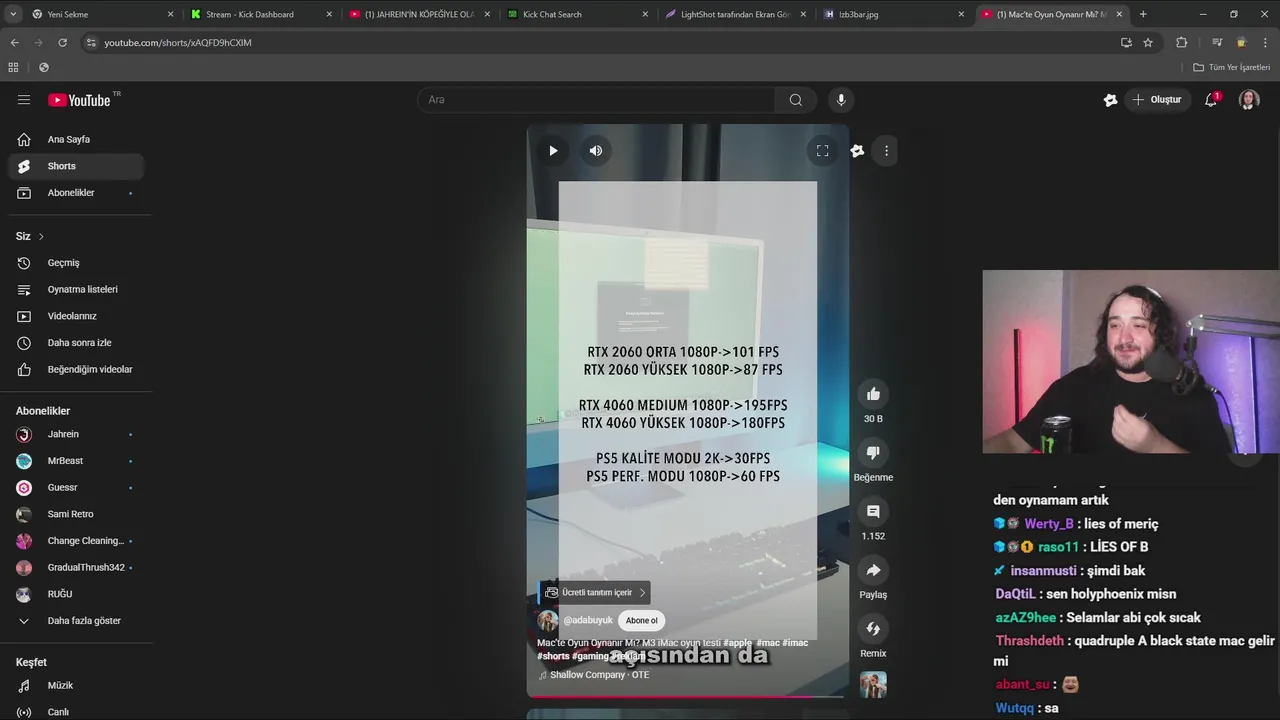Open the GradualThrush342 channel

76,568
